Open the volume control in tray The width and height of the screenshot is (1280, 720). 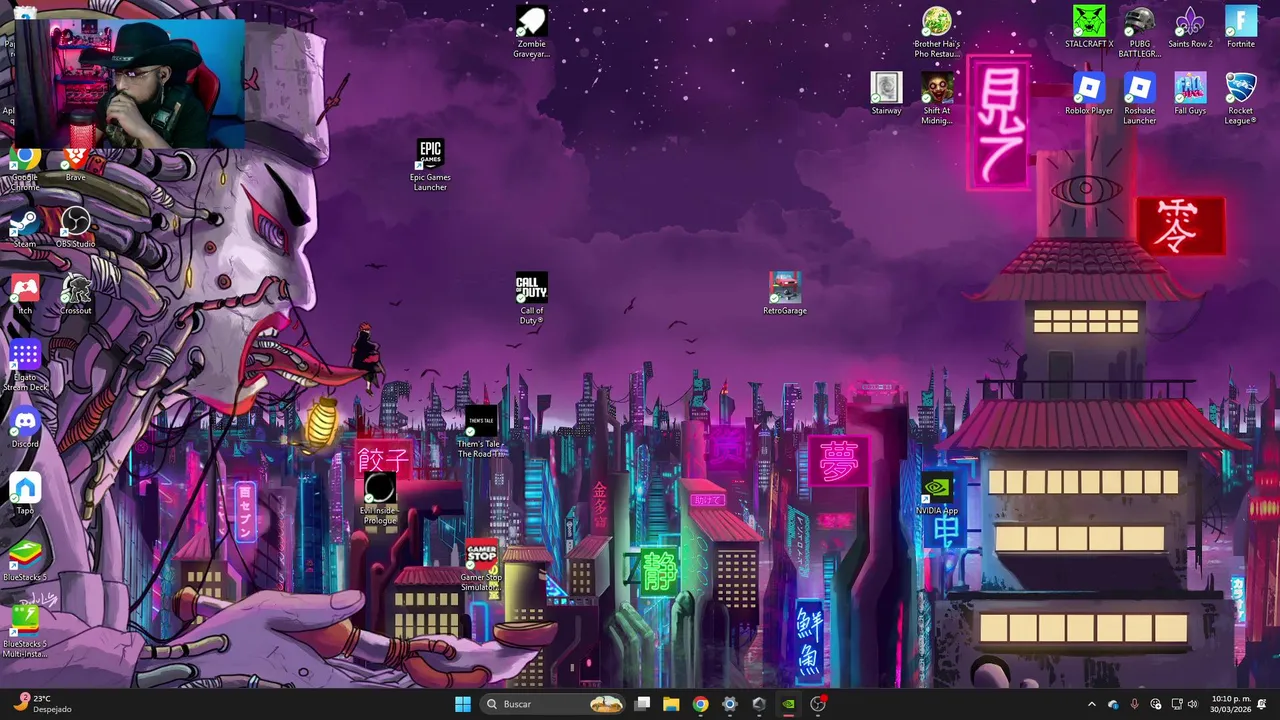pos(1192,704)
